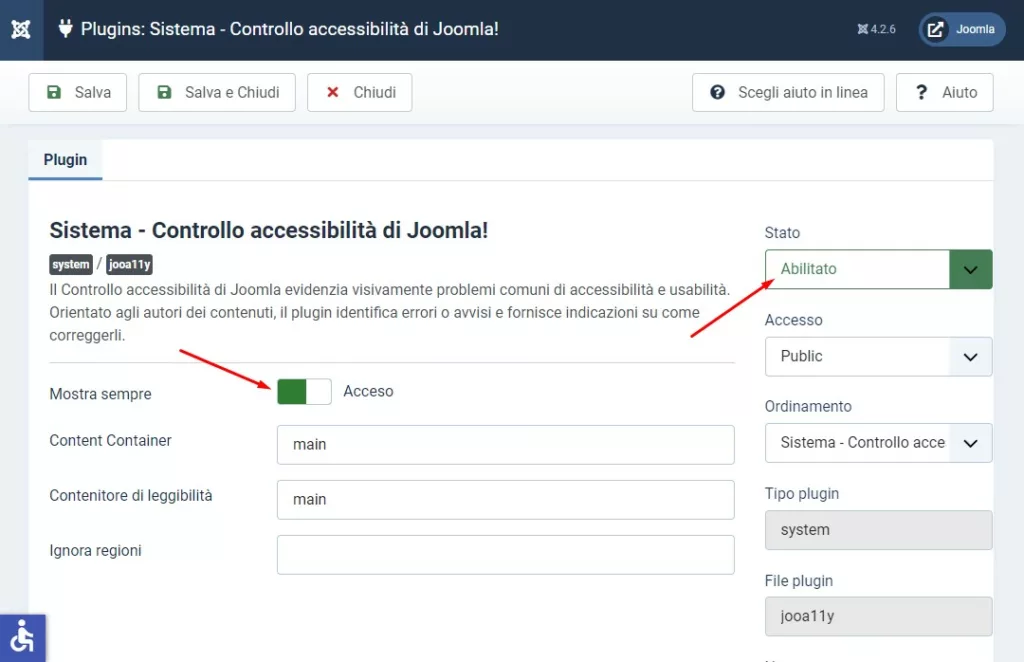Click the 'Mostra sempre' label
The image size is (1024, 662).
(x=101, y=394)
